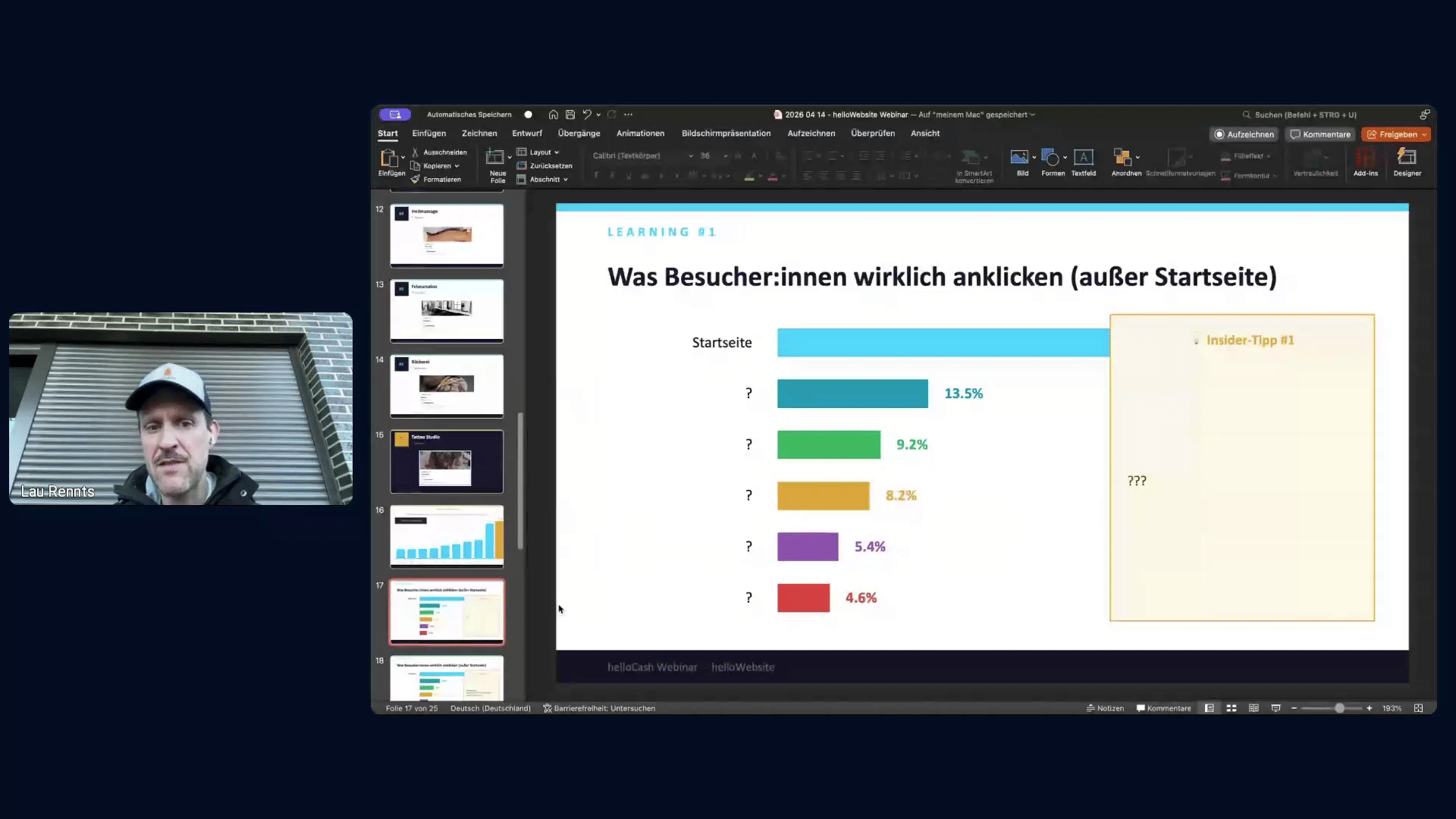Image resolution: width=1456 pixels, height=819 pixels.
Task: Insert a Textfeld text box
Action: pyautogui.click(x=1084, y=162)
